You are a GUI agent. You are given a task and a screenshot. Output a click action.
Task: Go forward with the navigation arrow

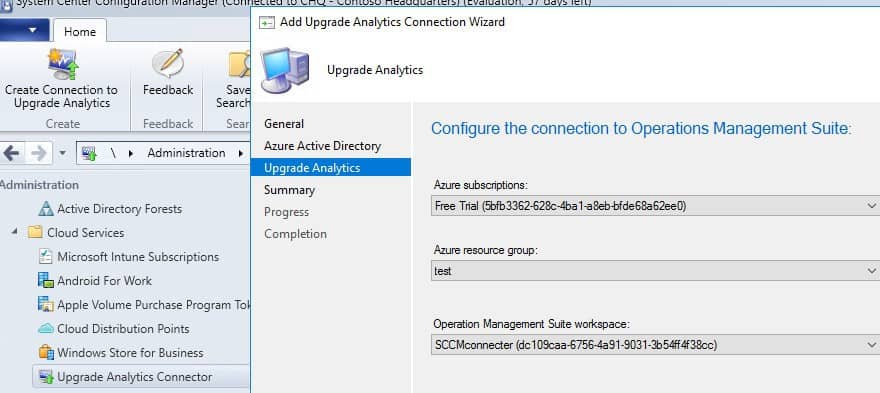click(39, 153)
